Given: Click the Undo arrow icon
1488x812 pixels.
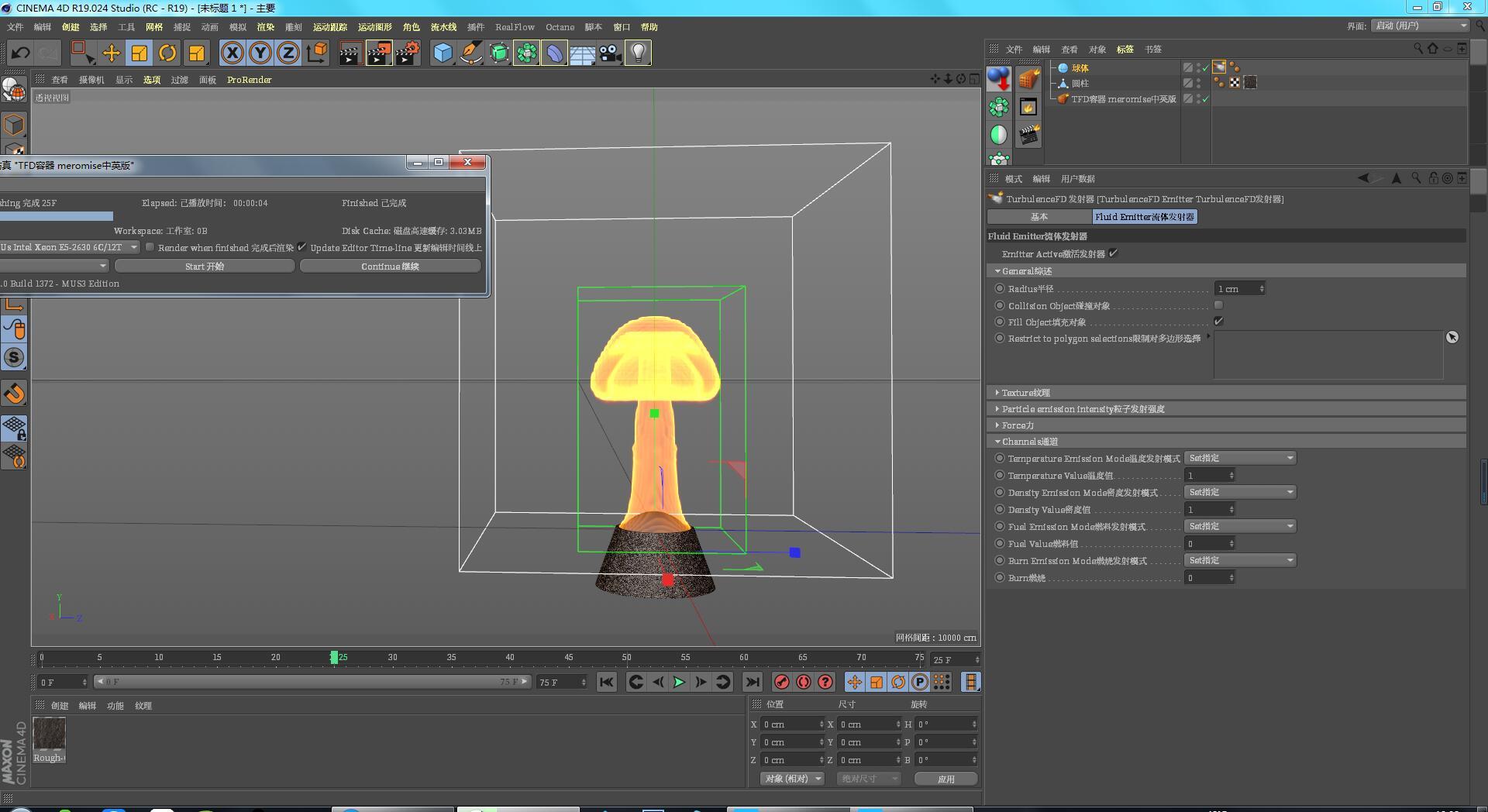Looking at the screenshot, I should click(x=21, y=53).
